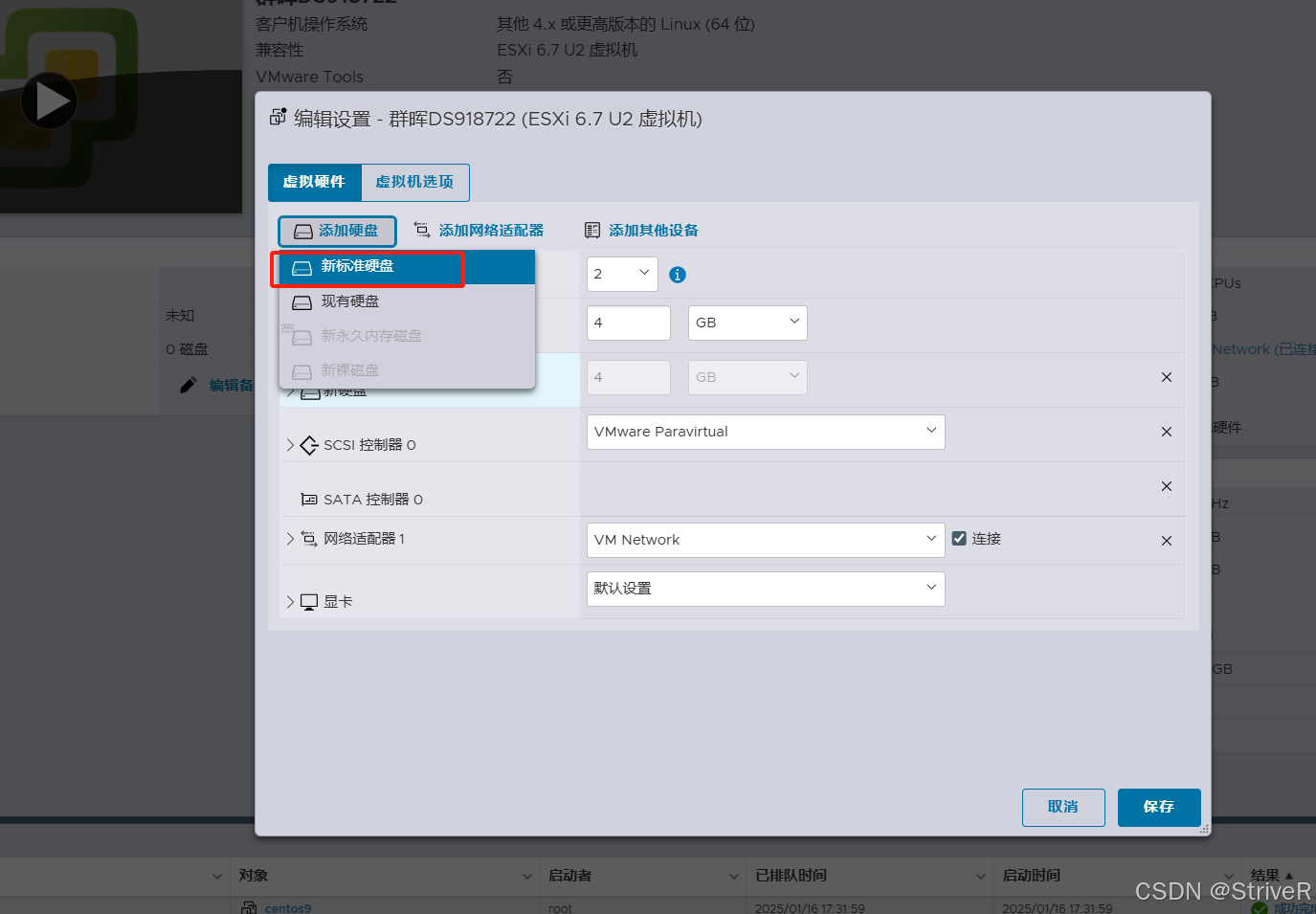This screenshot has height=914, width=1316.
Task: Expand the 显卡 row
Action: (x=290, y=602)
